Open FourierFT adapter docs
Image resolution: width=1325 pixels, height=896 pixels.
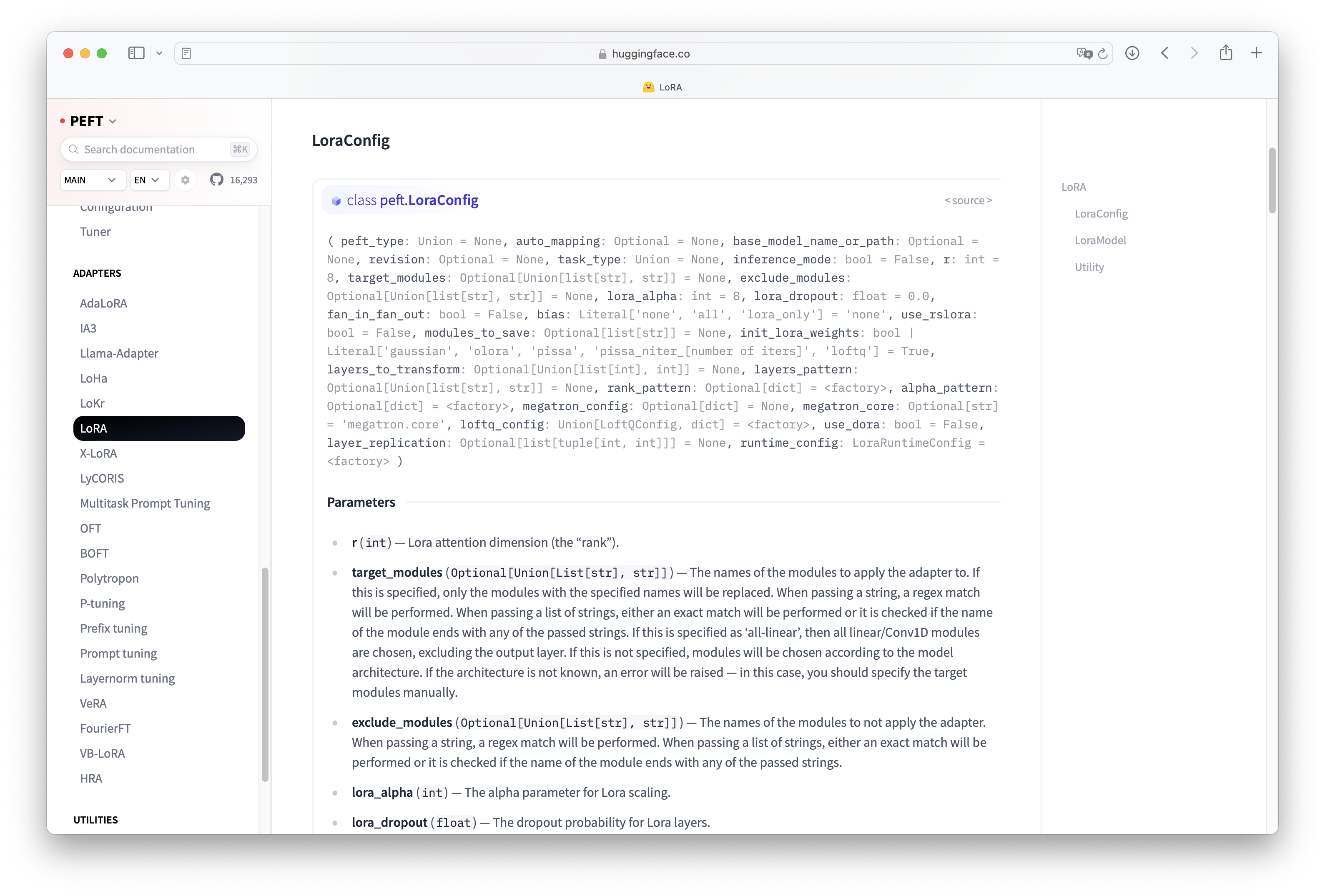[x=105, y=728]
